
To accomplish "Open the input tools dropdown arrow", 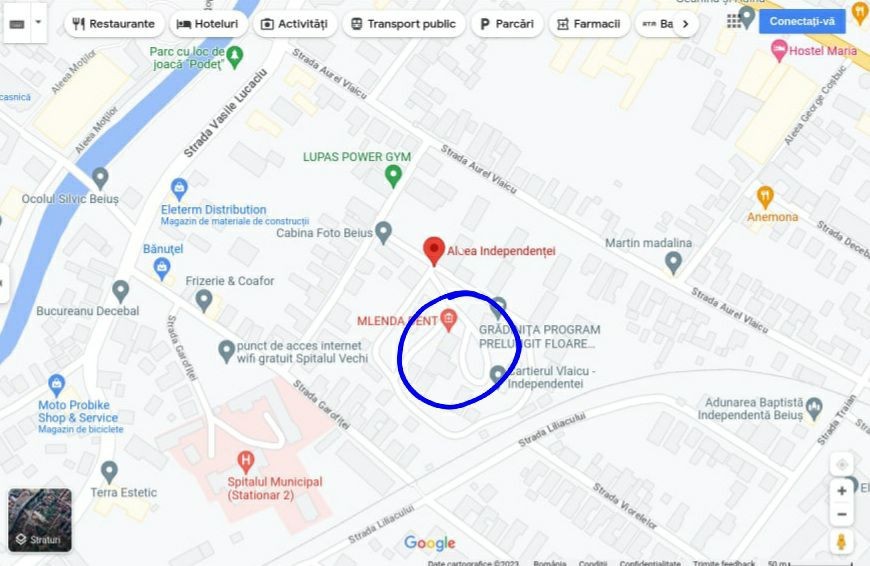I will [38, 22].
